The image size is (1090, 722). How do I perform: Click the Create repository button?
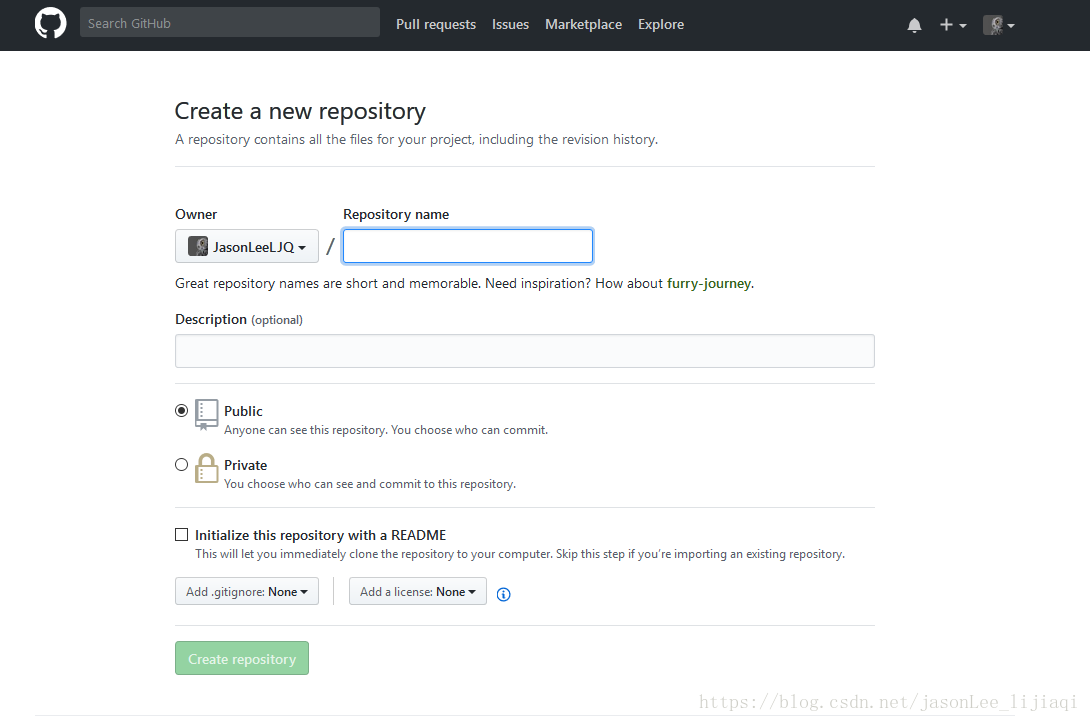tap(242, 658)
